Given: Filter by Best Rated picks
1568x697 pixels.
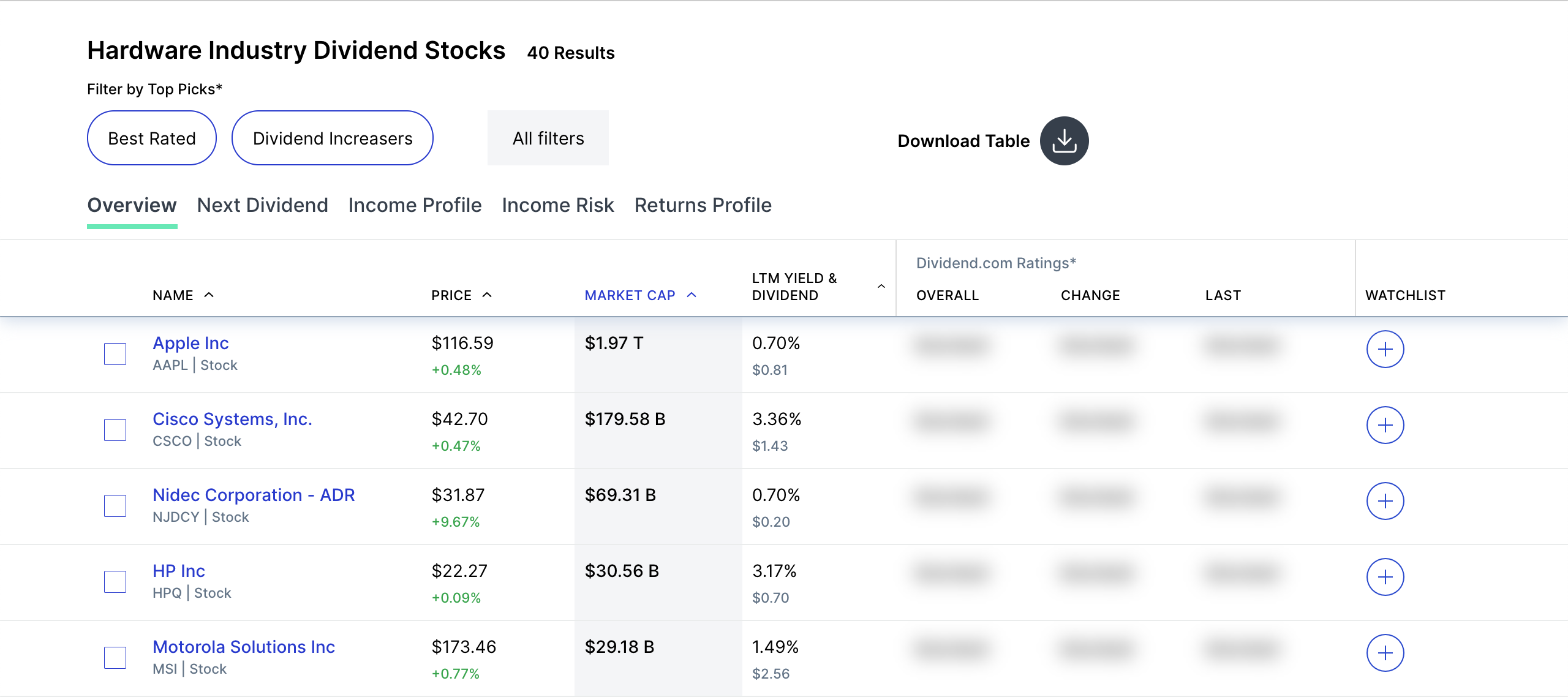Looking at the screenshot, I should pyautogui.click(x=152, y=138).
